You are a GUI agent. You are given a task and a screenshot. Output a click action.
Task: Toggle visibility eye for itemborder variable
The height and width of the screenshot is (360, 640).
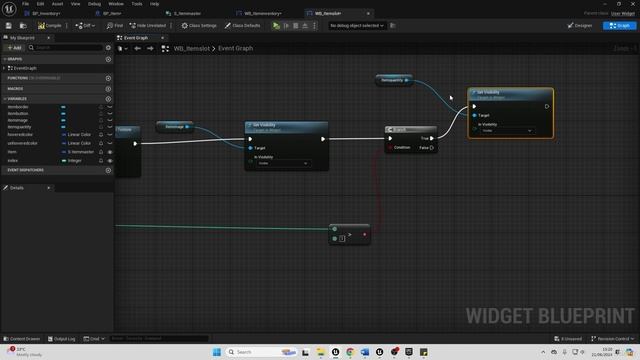point(109,107)
